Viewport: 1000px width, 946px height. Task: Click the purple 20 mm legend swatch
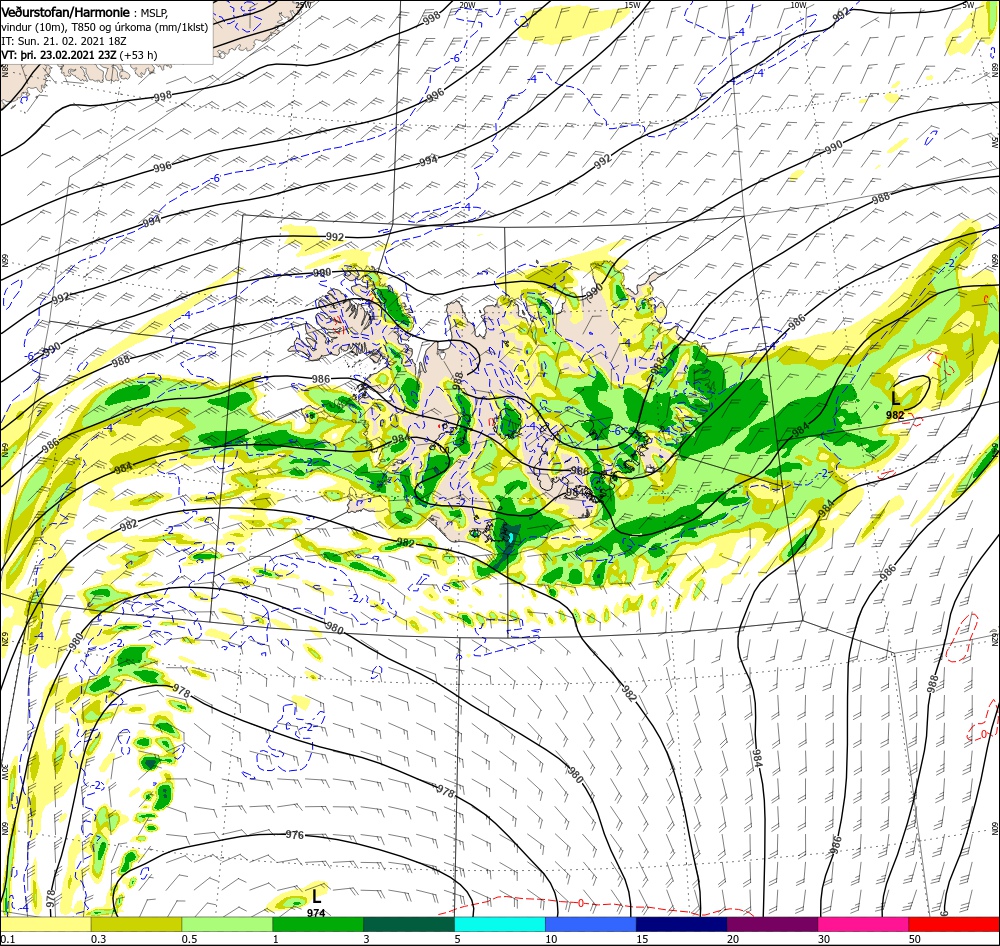[772, 924]
